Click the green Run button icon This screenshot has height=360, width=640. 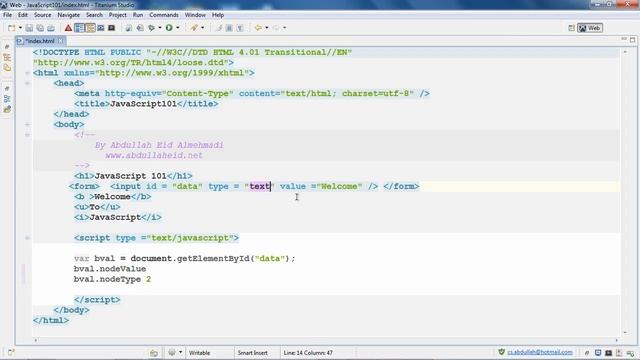pos(169,28)
